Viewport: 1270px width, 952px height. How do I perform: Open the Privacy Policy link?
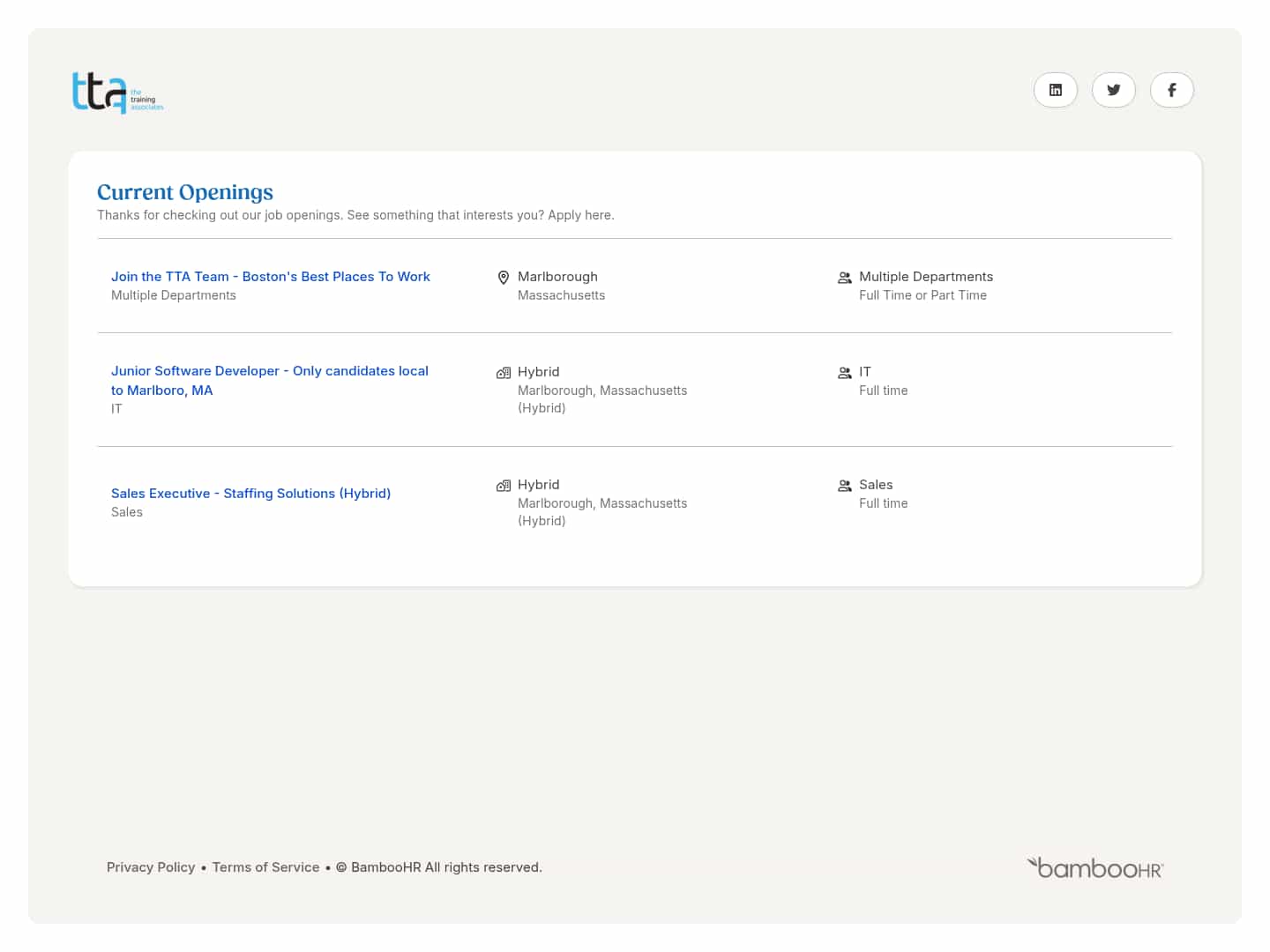click(151, 867)
